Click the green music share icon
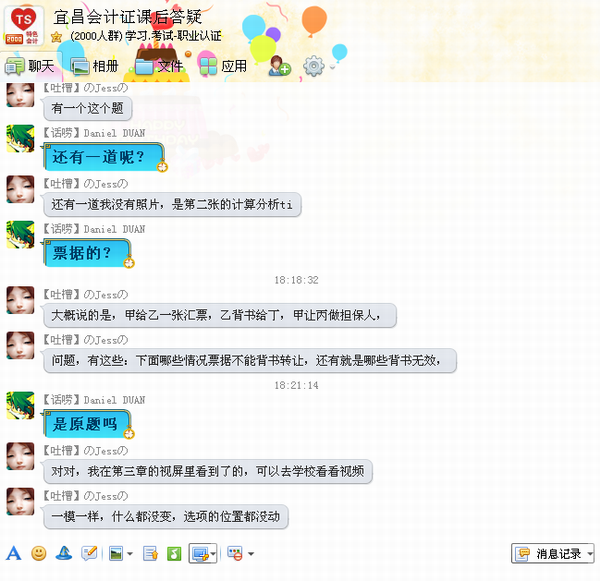The height and width of the screenshot is (581, 600). click(x=174, y=553)
